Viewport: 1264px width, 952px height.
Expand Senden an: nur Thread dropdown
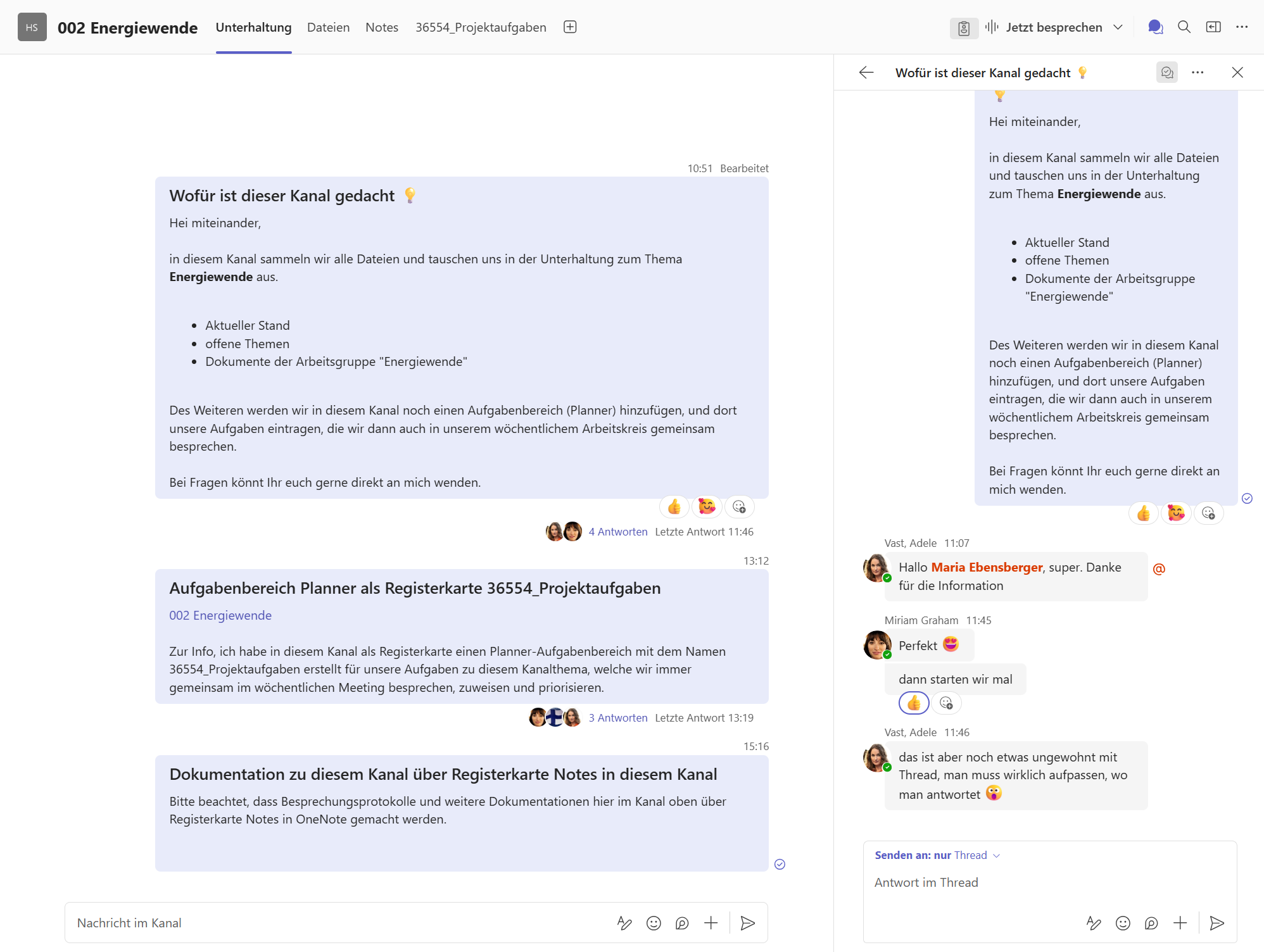[x=937, y=855]
